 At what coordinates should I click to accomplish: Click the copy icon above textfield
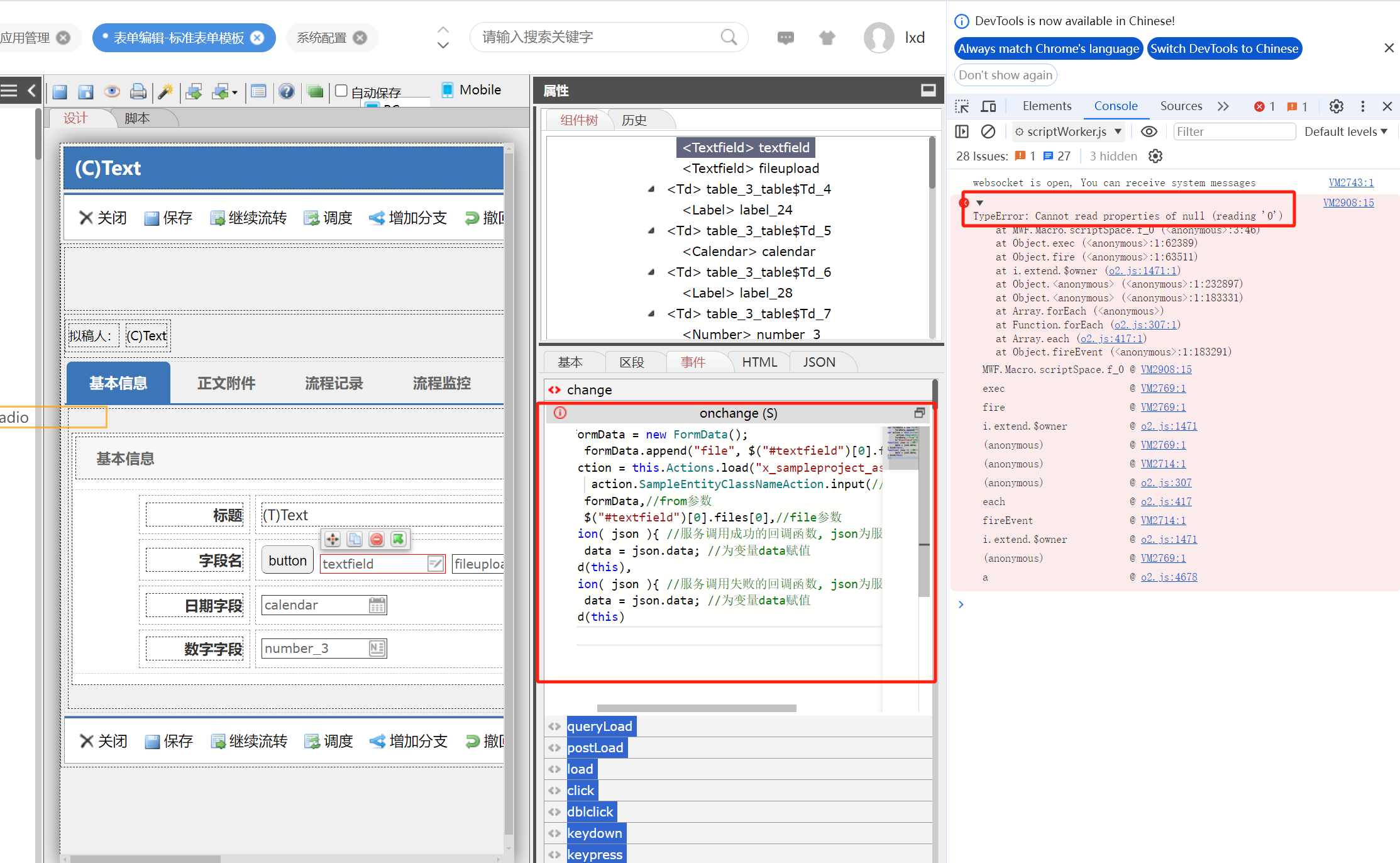click(355, 539)
